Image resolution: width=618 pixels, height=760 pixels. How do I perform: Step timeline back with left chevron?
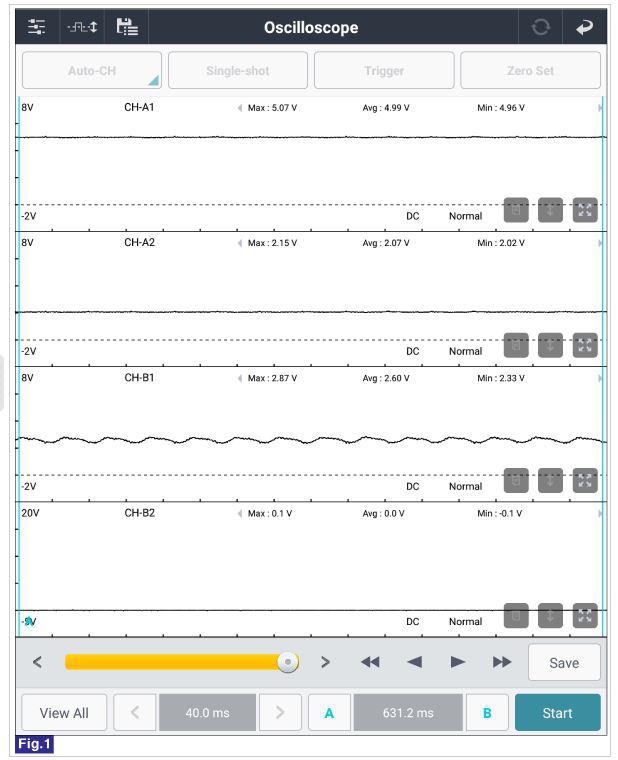(x=37, y=662)
